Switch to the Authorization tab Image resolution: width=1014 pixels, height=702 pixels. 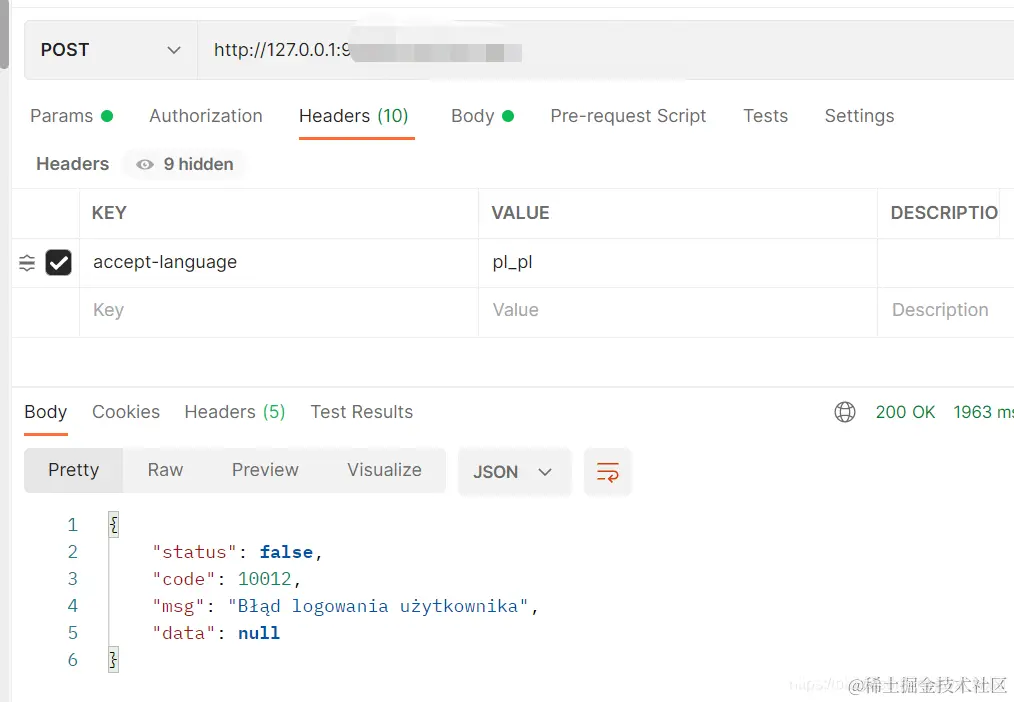(206, 116)
